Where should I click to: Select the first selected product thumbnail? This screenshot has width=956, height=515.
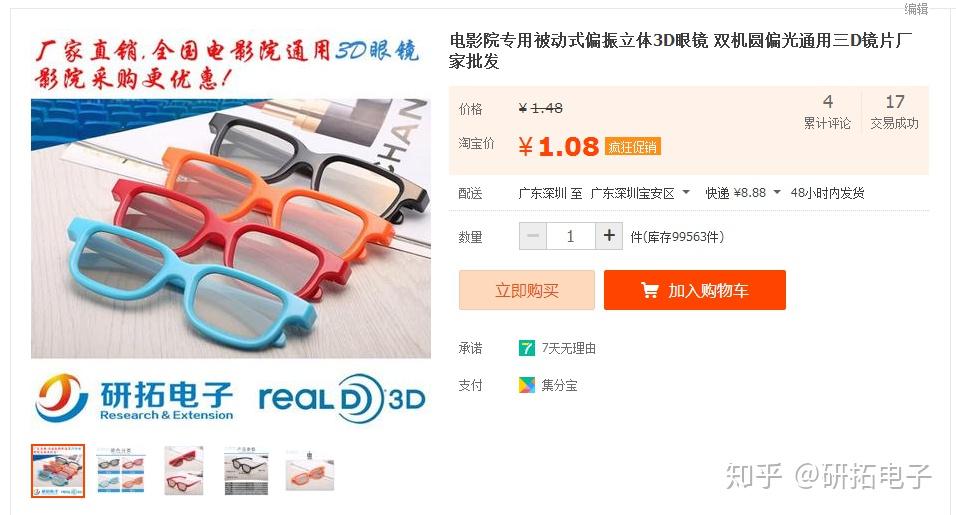58,471
